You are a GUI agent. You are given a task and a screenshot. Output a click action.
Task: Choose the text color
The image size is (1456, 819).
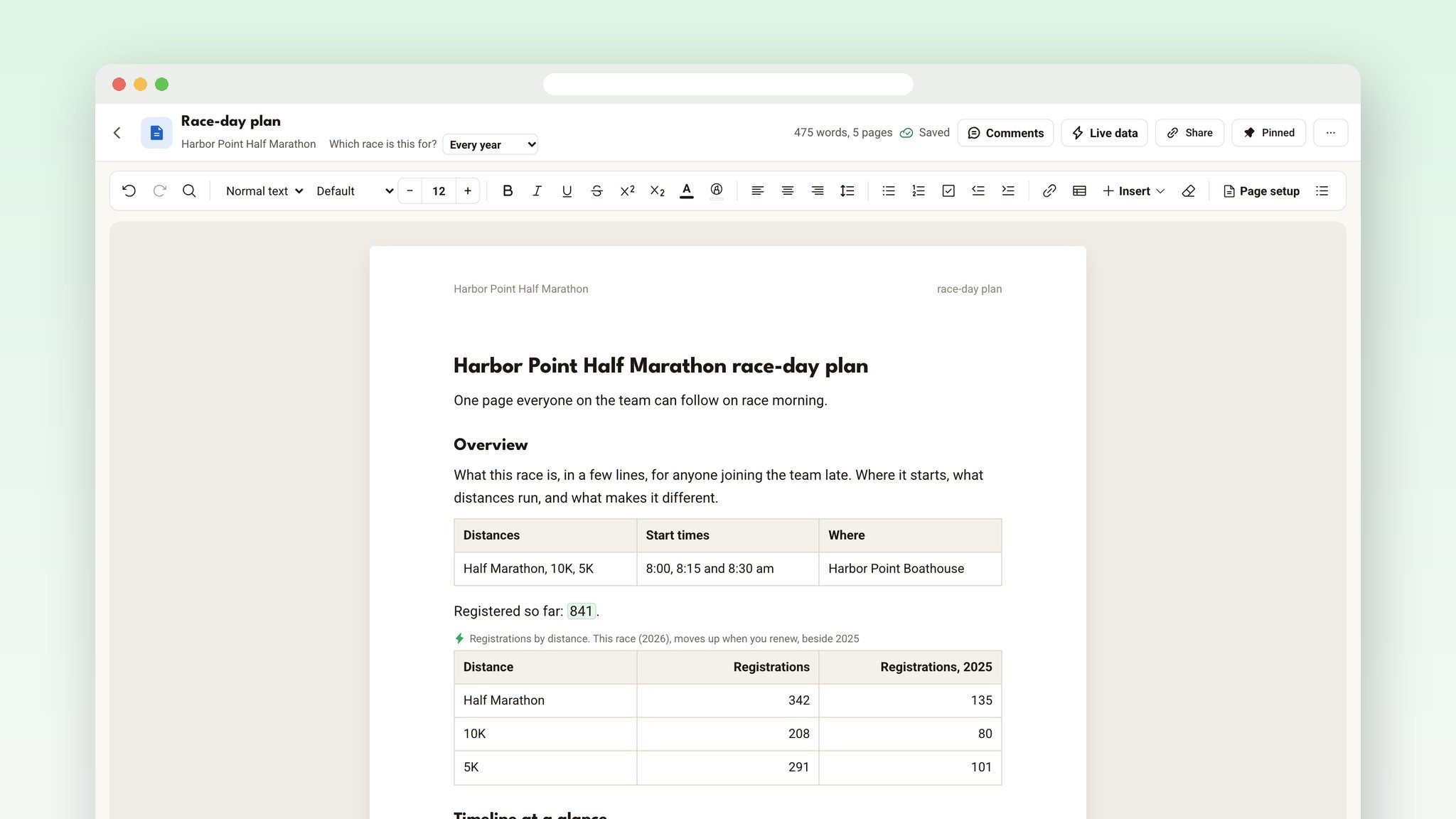point(686,191)
